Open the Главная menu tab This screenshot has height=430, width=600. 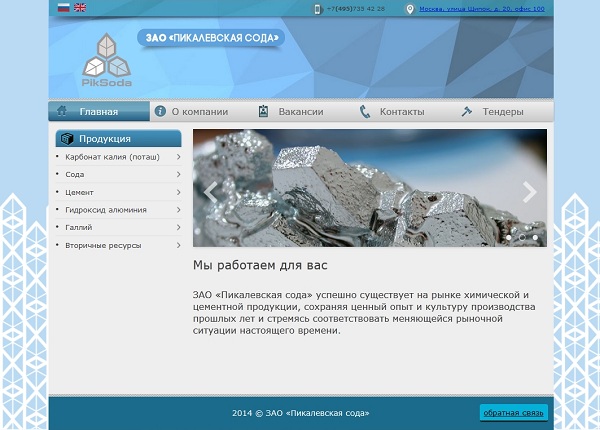coord(99,111)
